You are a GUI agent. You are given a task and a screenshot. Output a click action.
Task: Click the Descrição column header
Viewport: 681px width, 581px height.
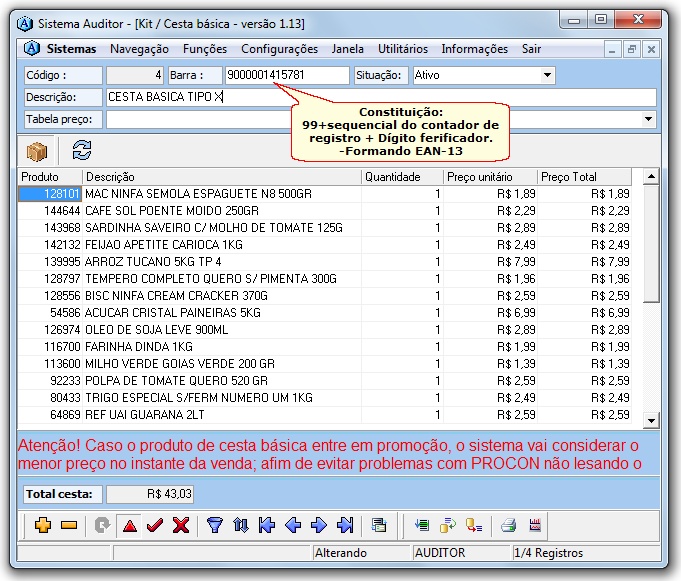[220, 177]
